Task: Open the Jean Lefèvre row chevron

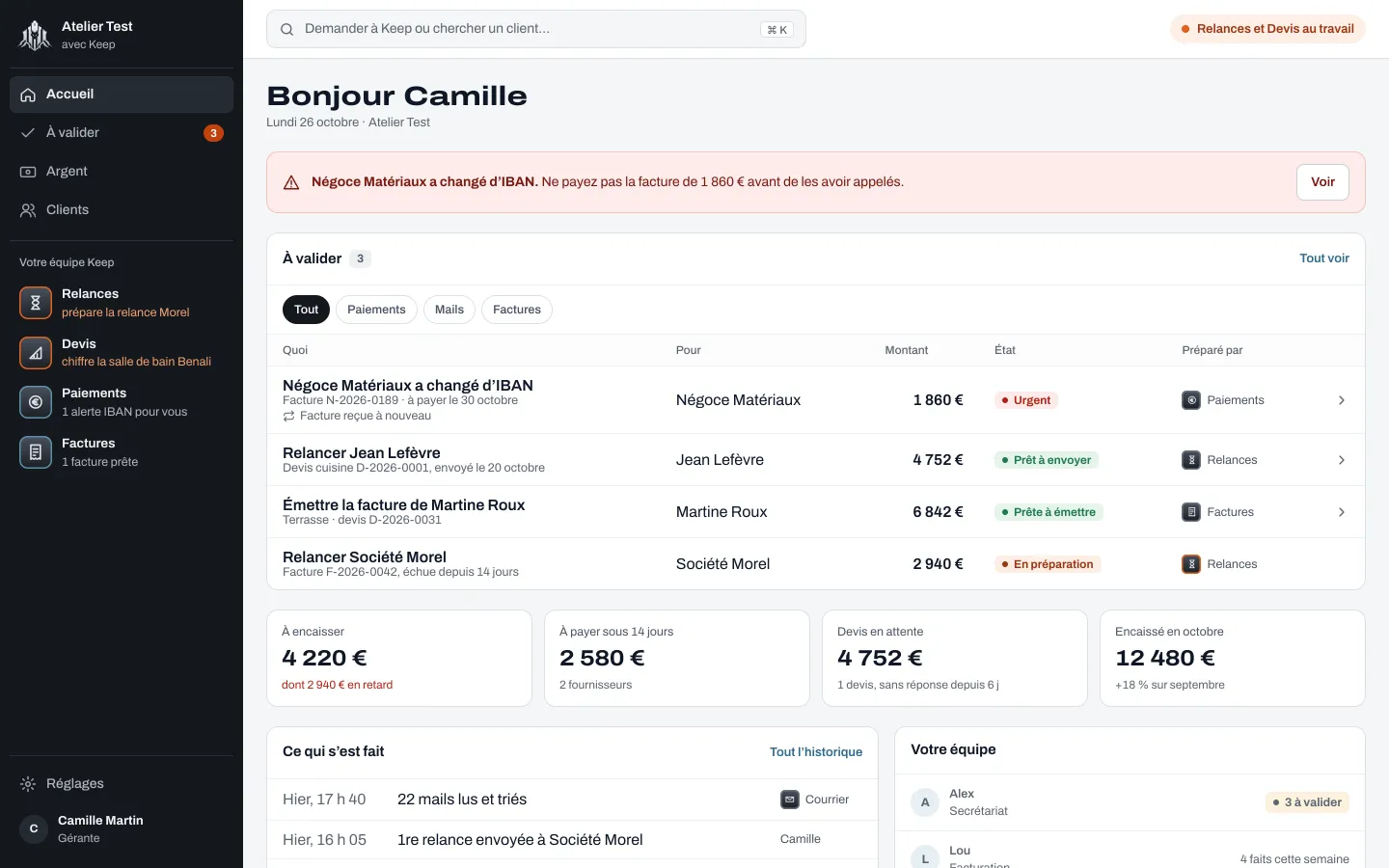Action: click(x=1342, y=460)
